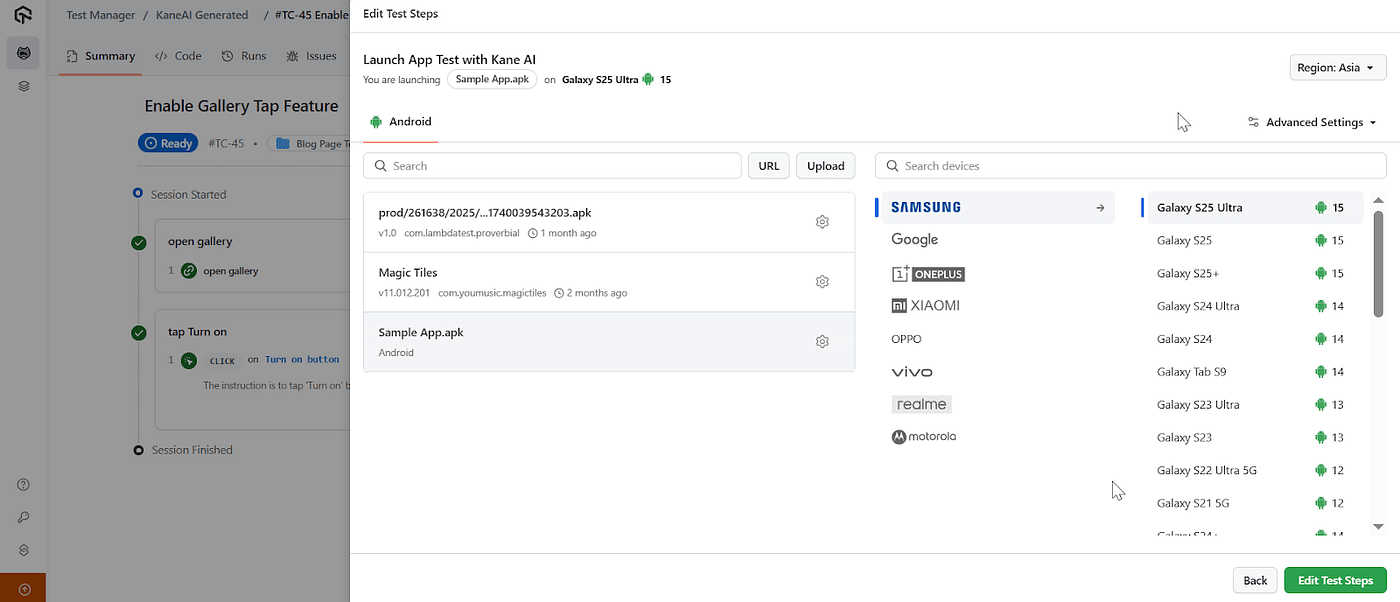
Task: Expand the Advanced Settings dropdown
Action: [1312, 122]
